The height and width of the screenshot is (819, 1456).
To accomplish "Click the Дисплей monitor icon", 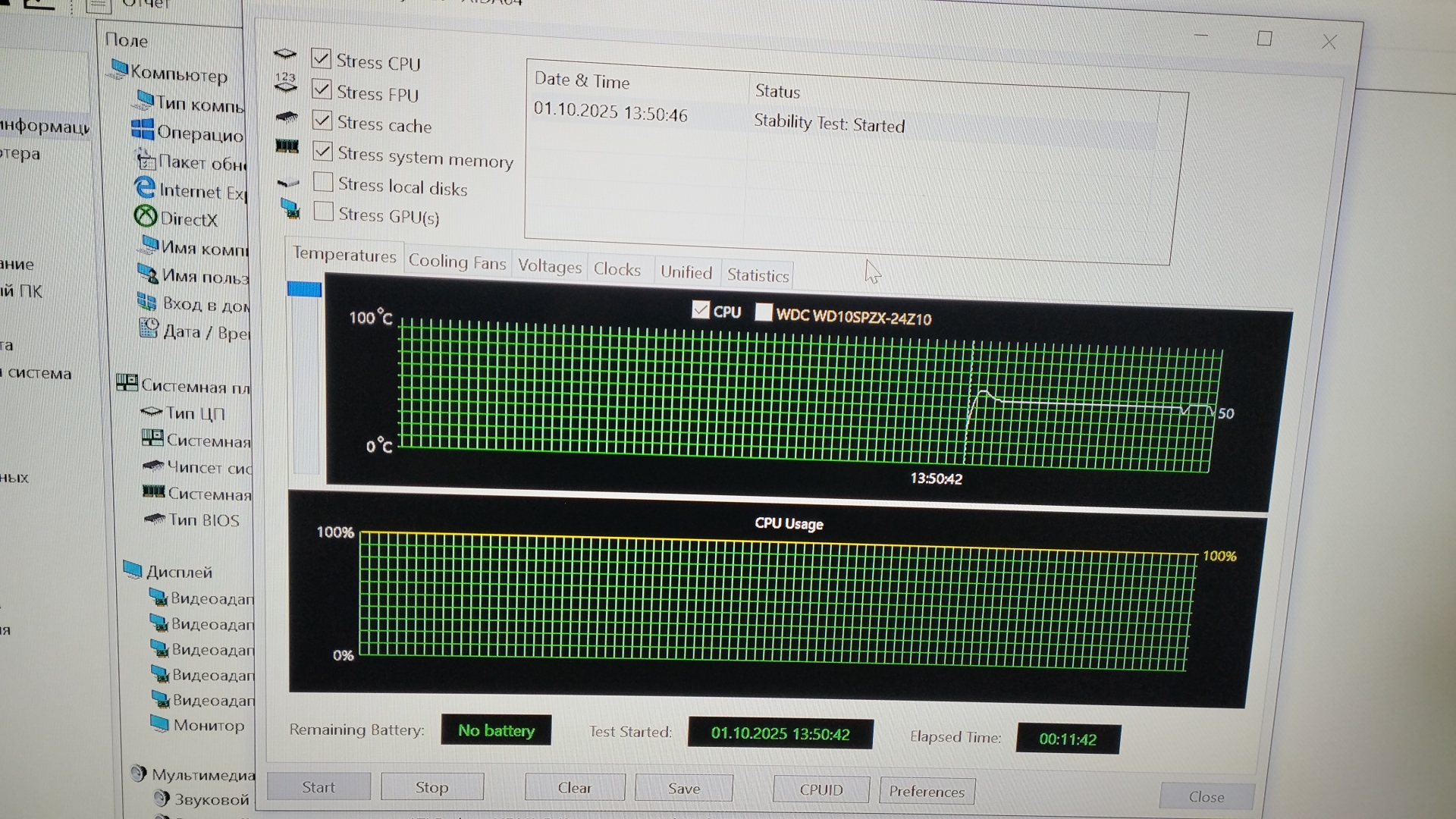I will [132, 569].
